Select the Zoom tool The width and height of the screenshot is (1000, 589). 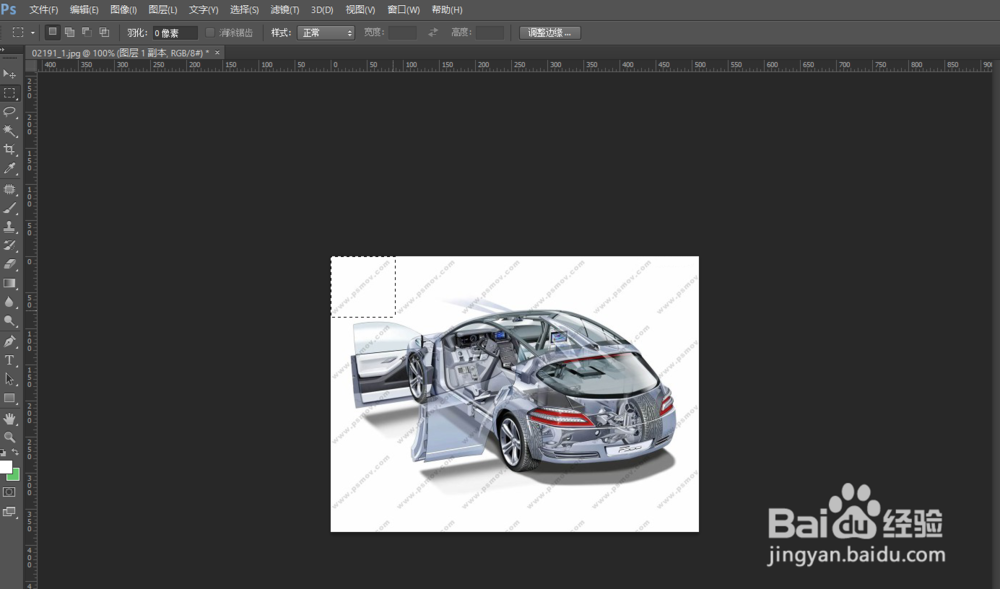(x=10, y=437)
